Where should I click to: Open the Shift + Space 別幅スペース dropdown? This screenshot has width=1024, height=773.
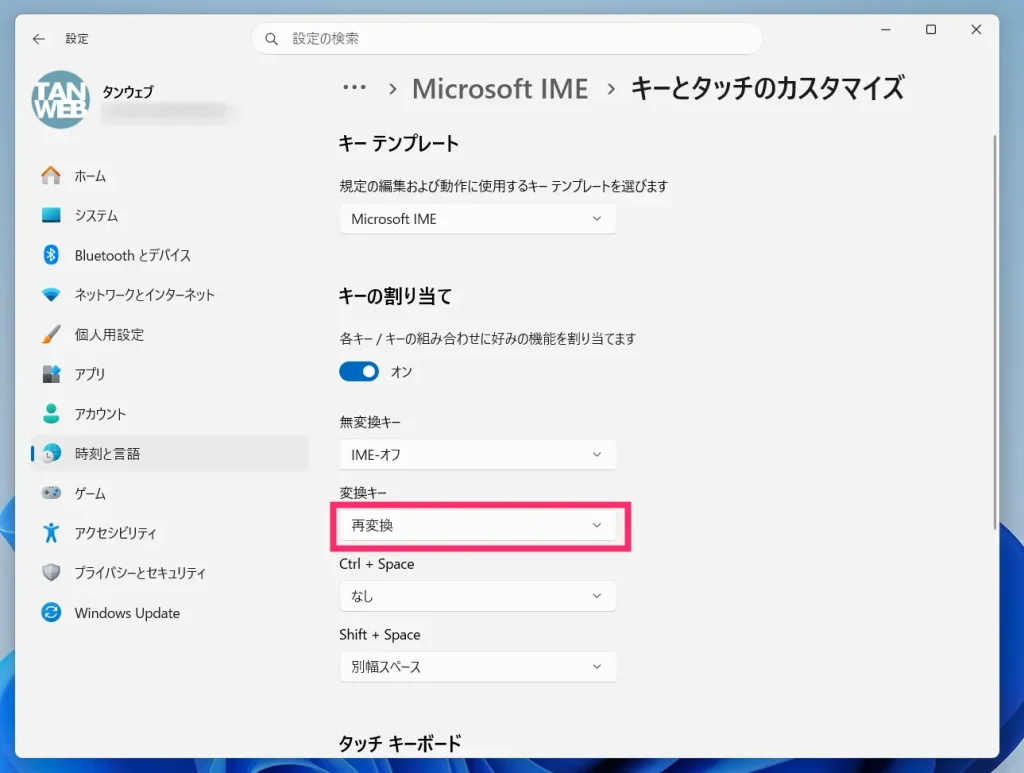tap(477, 667)
